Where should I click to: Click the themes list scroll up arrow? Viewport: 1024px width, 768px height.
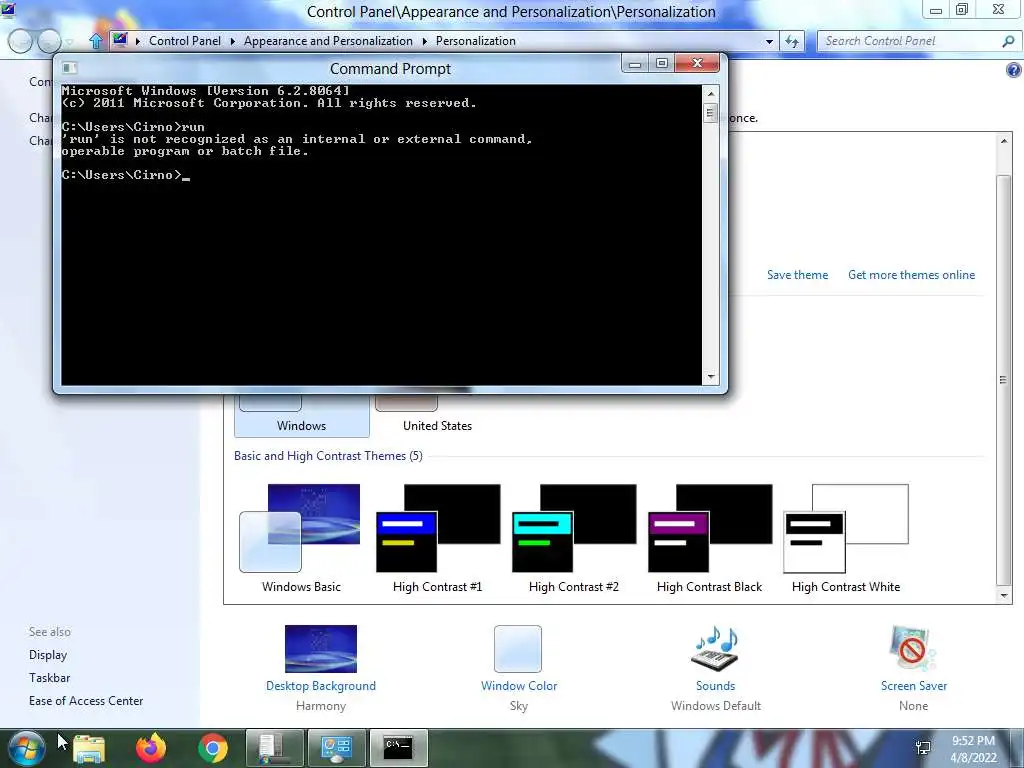(x=1004, y=141)
